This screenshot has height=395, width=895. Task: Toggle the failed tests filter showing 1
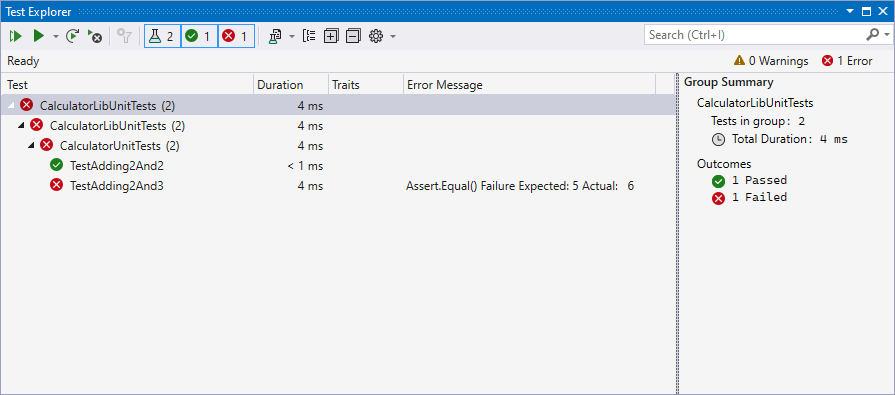(x=236, y=37)
